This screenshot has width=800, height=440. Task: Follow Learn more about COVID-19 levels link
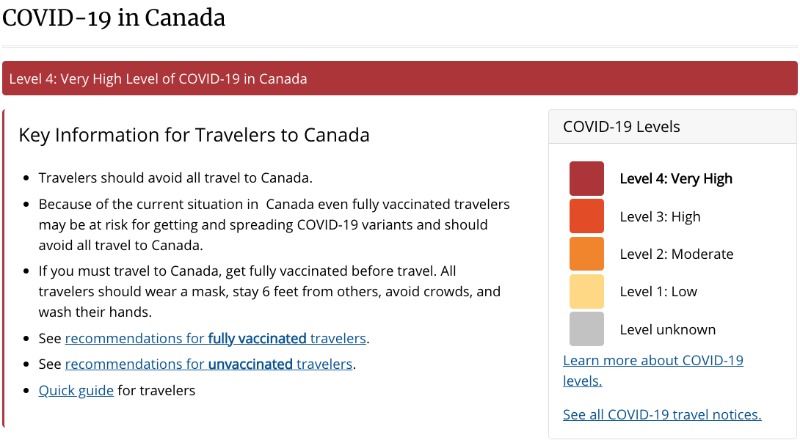pos(653,370)
